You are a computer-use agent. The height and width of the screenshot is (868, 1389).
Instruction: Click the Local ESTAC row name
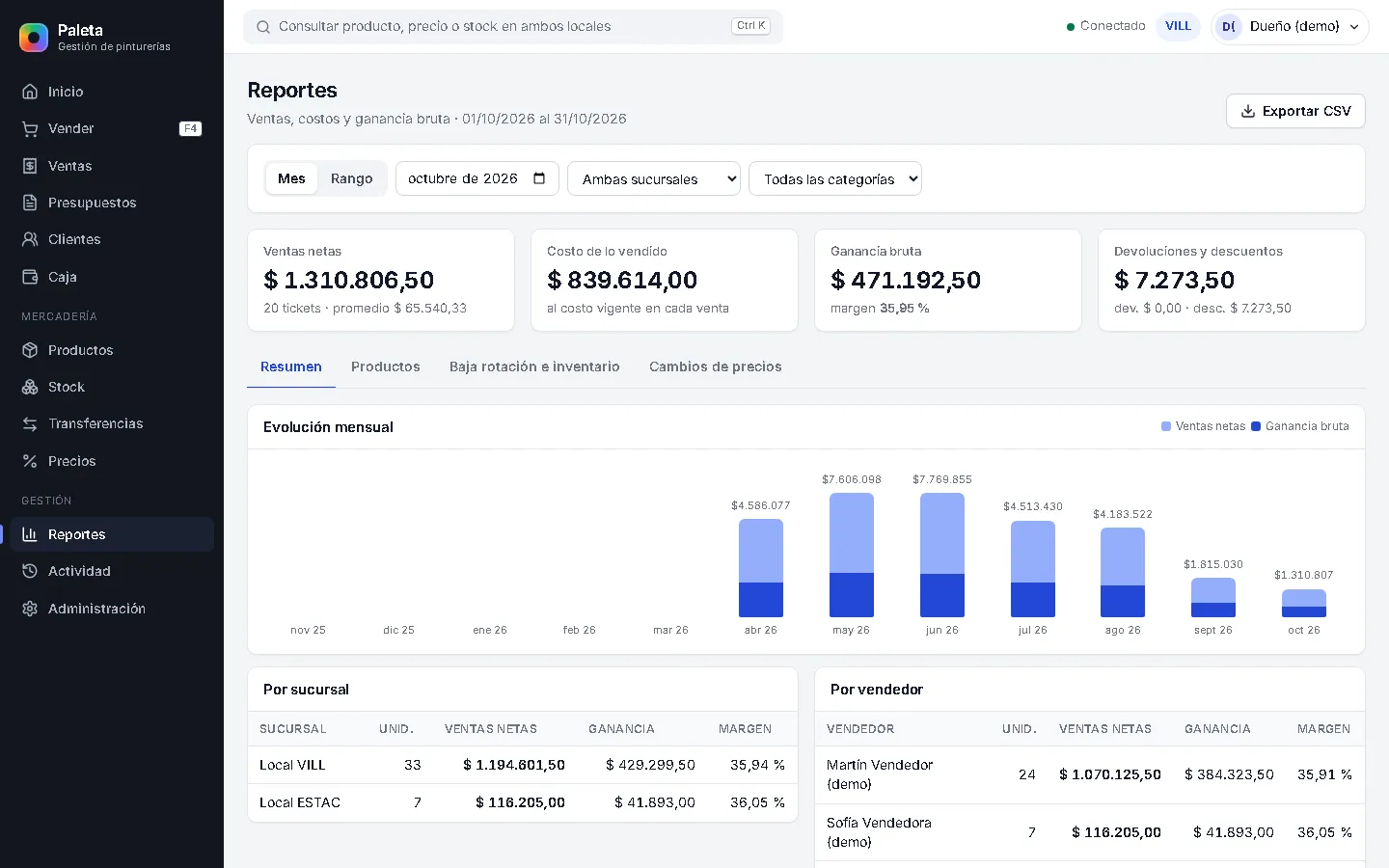coord(300,802)
